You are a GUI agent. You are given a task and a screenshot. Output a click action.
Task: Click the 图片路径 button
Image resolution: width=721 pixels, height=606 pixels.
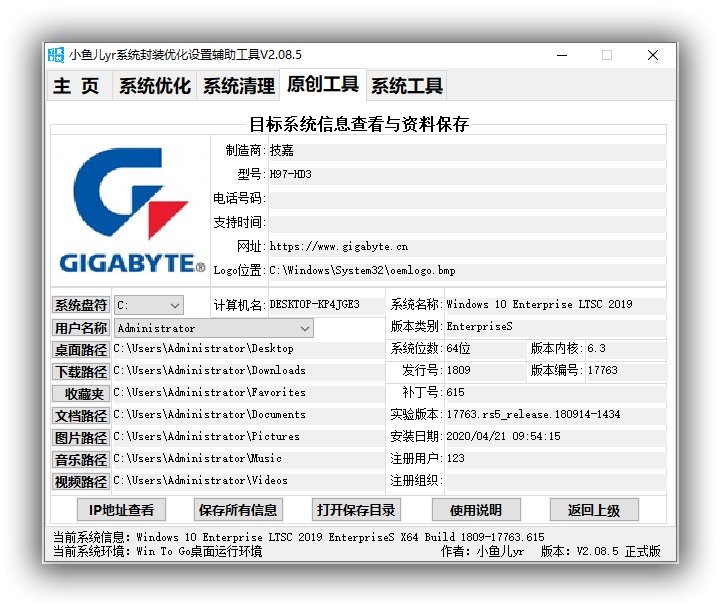point(80,438)
